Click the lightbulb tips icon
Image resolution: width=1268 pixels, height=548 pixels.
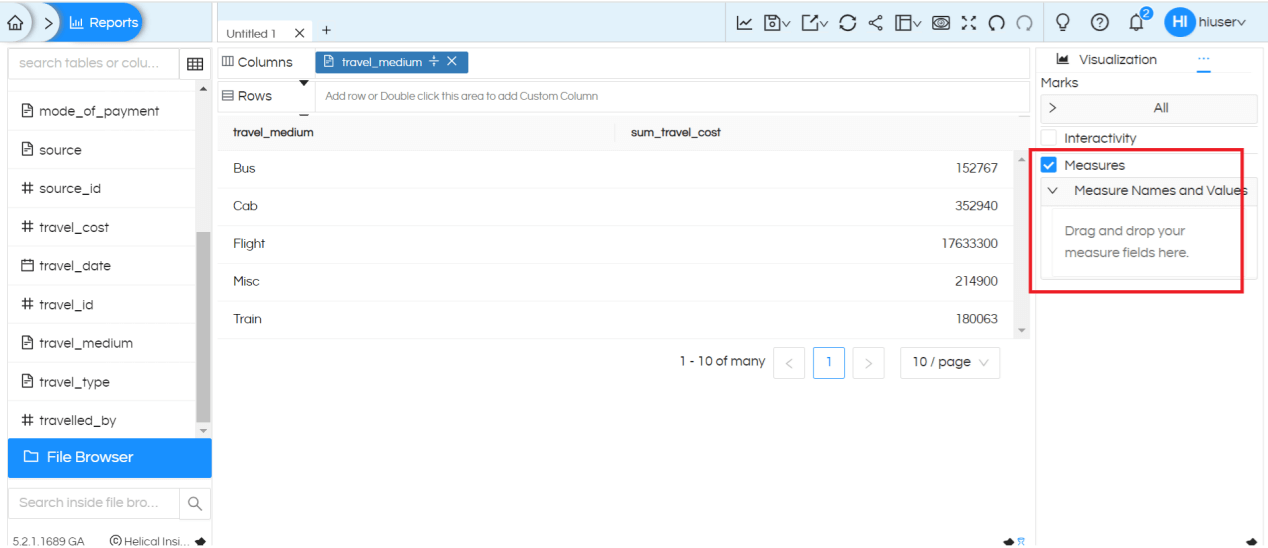click(x=1063, y=22)
